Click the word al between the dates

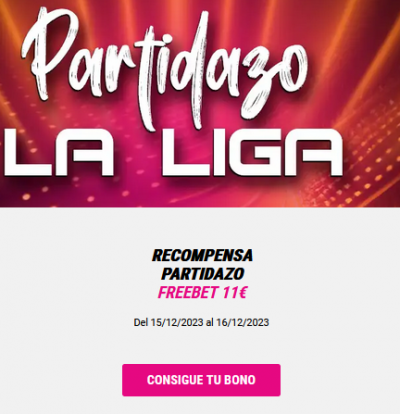(x=209, y=322)
